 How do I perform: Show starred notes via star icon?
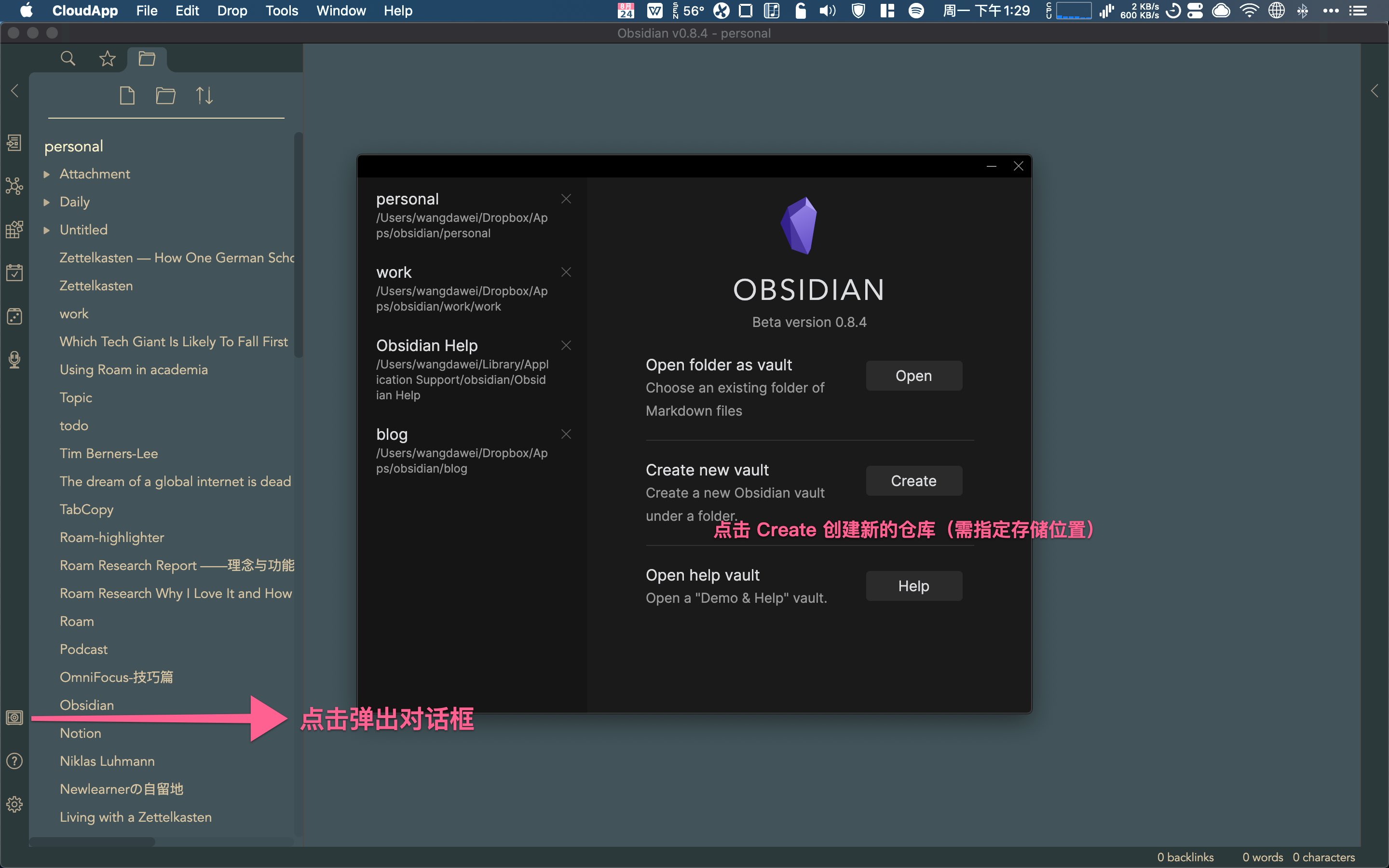pyautogui.click(x=108, y=58)
